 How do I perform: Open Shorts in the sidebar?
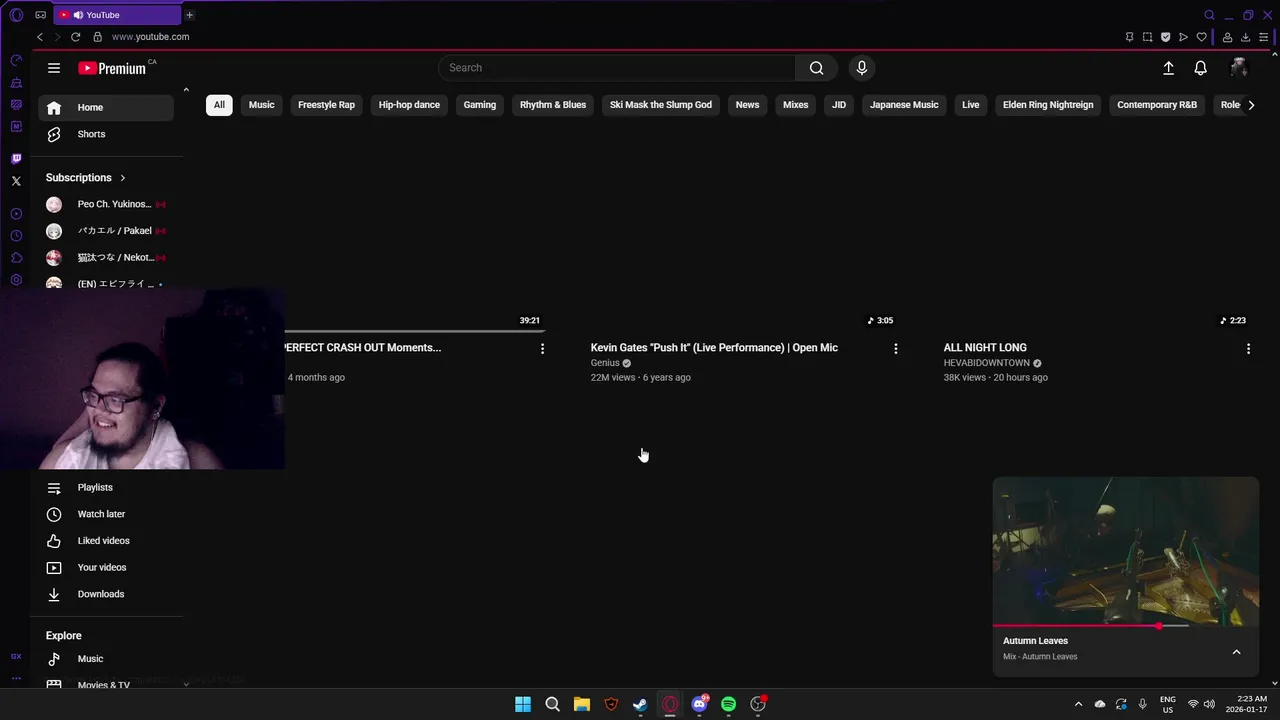point(106,134)
